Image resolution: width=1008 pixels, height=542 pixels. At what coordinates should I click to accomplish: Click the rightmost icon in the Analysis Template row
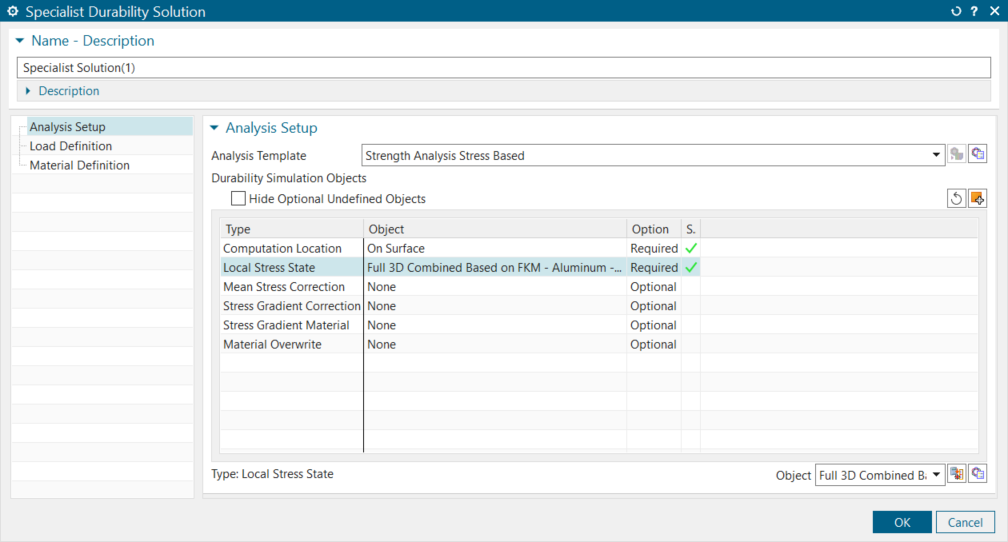point(977,155)
